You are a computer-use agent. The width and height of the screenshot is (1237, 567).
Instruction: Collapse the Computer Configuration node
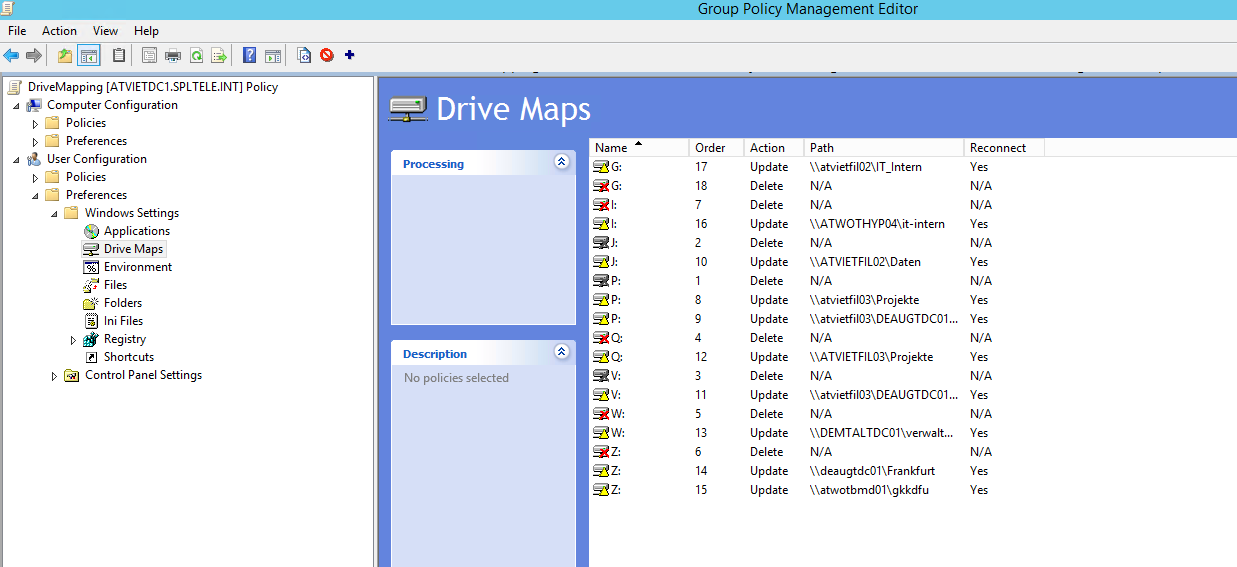pyautogui.click(x=17, y=106)
